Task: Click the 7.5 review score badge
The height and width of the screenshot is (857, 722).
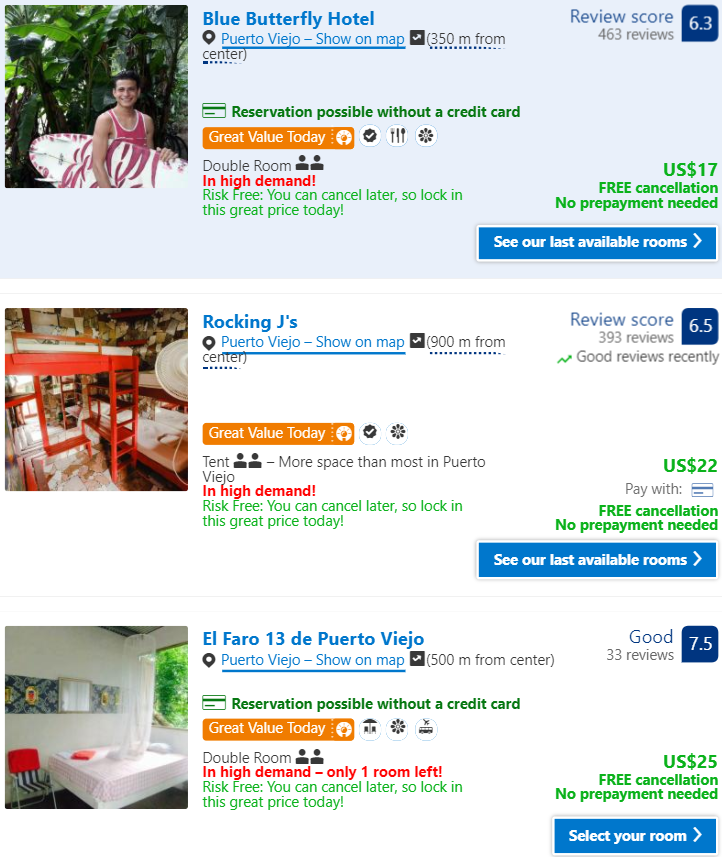Action: point(700,644)
